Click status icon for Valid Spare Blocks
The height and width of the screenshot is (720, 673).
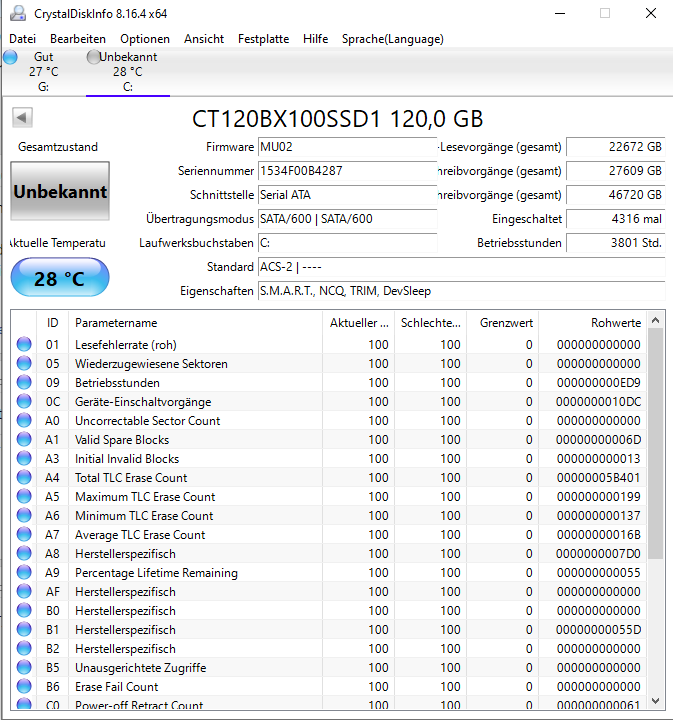pyautogui.click(x=24, y=439)
